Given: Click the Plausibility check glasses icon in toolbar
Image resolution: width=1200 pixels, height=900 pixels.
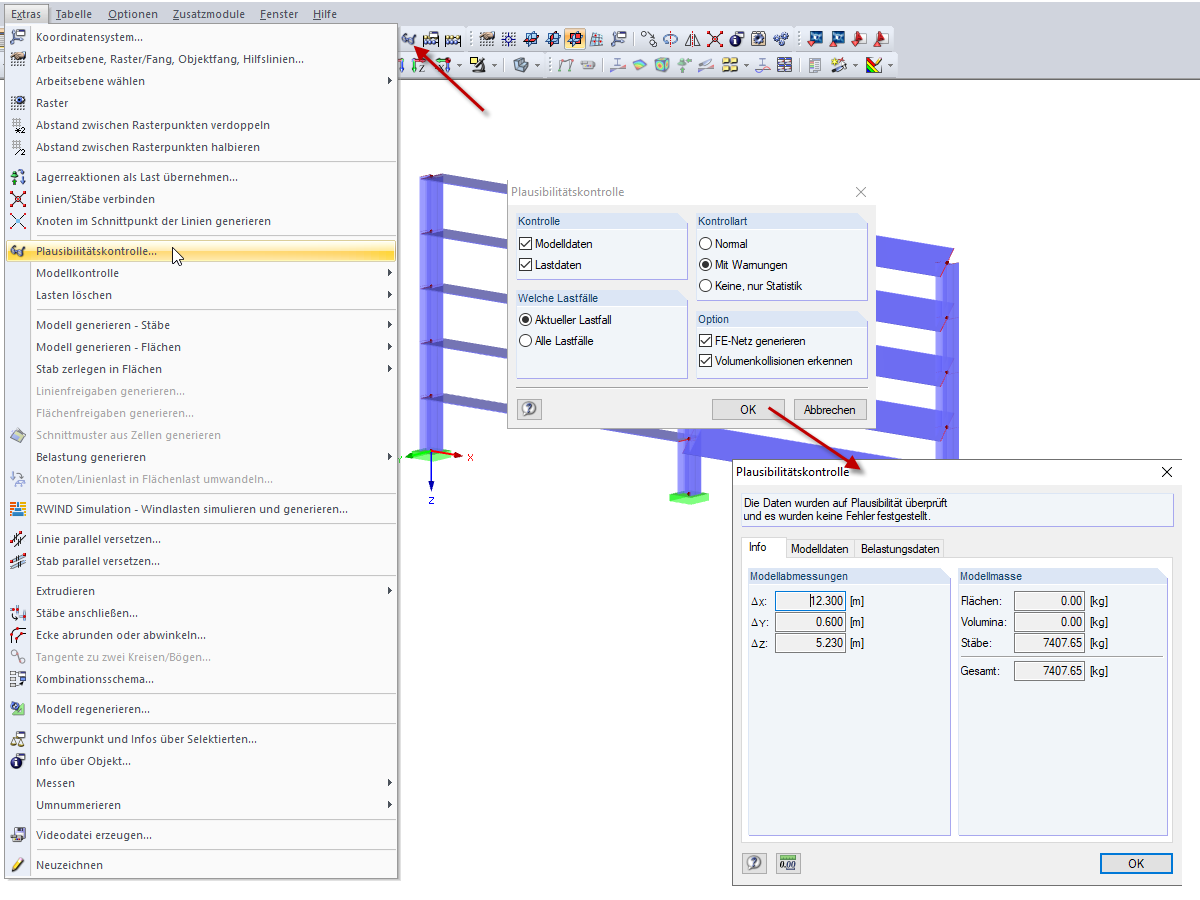Looking at the screenshot, I should (x=408, y=39).
